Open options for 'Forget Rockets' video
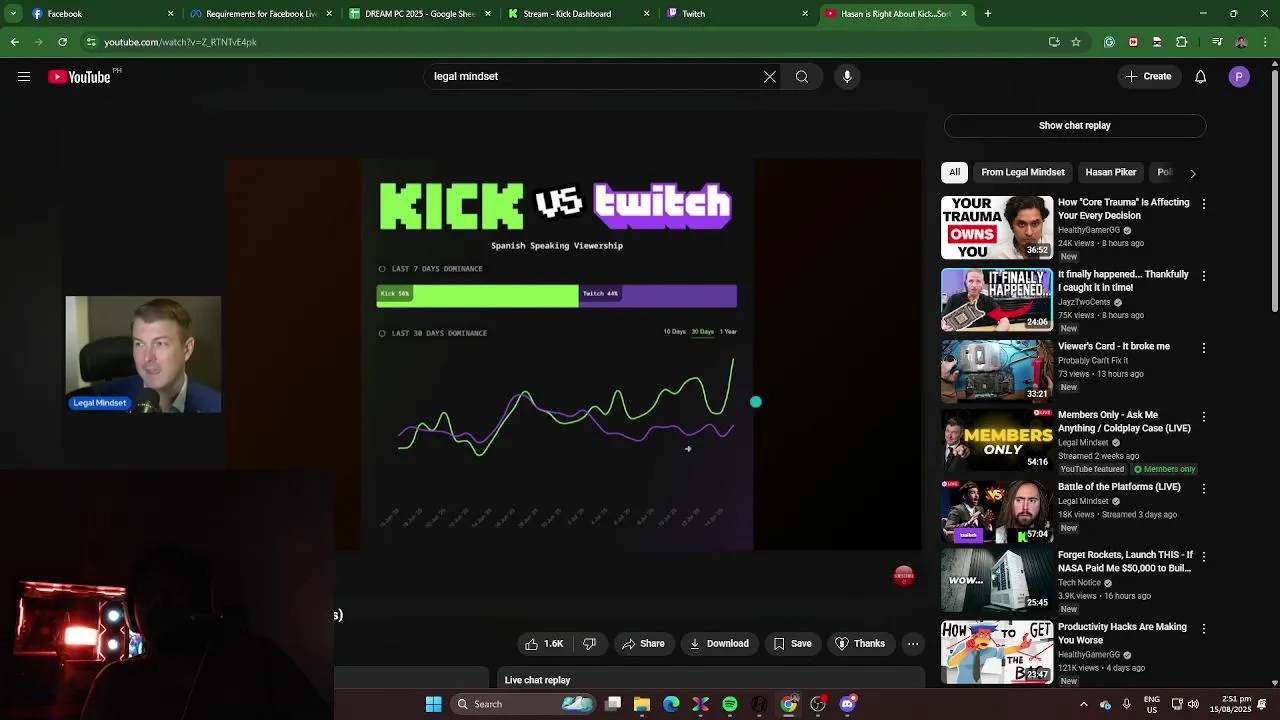The width and height of the screenshot is (1280, 720). click(1204, 556)
